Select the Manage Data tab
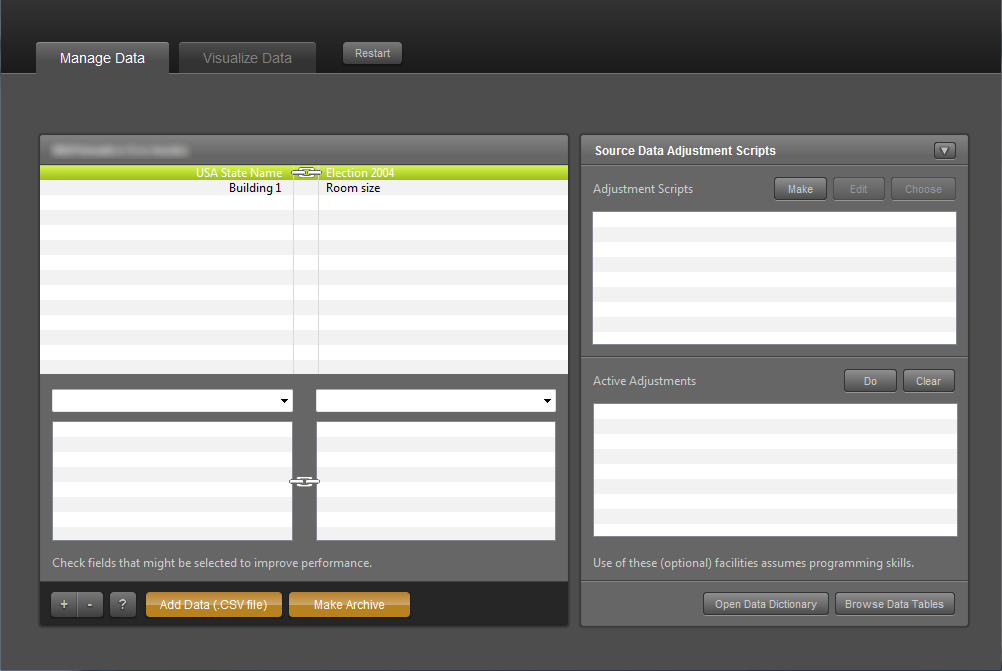This screenshot has height=671, width=1002. [x=102, y=58]
